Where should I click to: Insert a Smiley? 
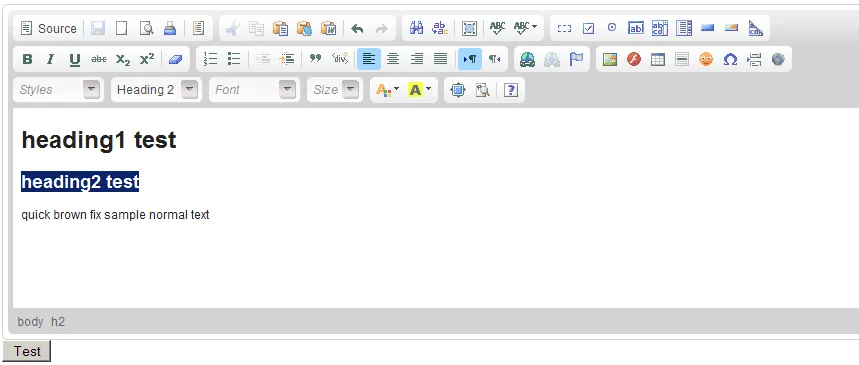[x=706, y=59]
